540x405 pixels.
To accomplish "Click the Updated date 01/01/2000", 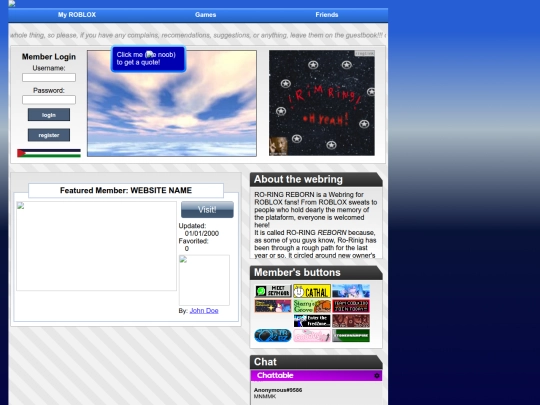I will point(202,233).
